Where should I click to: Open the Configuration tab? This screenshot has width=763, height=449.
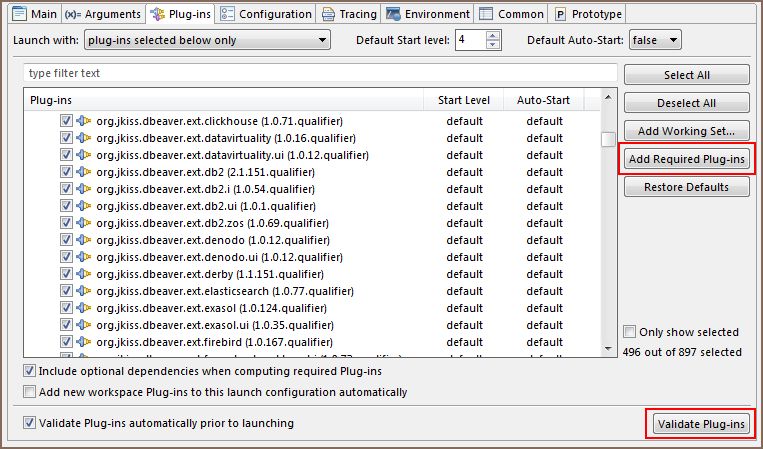266,14
